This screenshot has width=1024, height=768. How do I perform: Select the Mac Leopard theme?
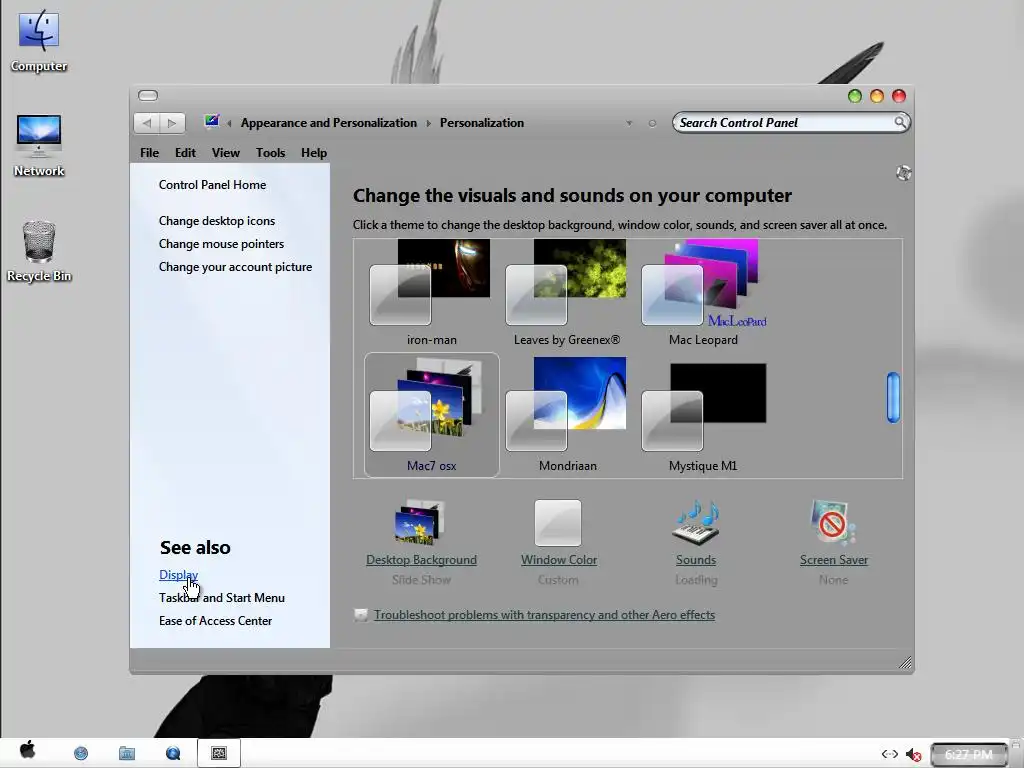(704, 293)
